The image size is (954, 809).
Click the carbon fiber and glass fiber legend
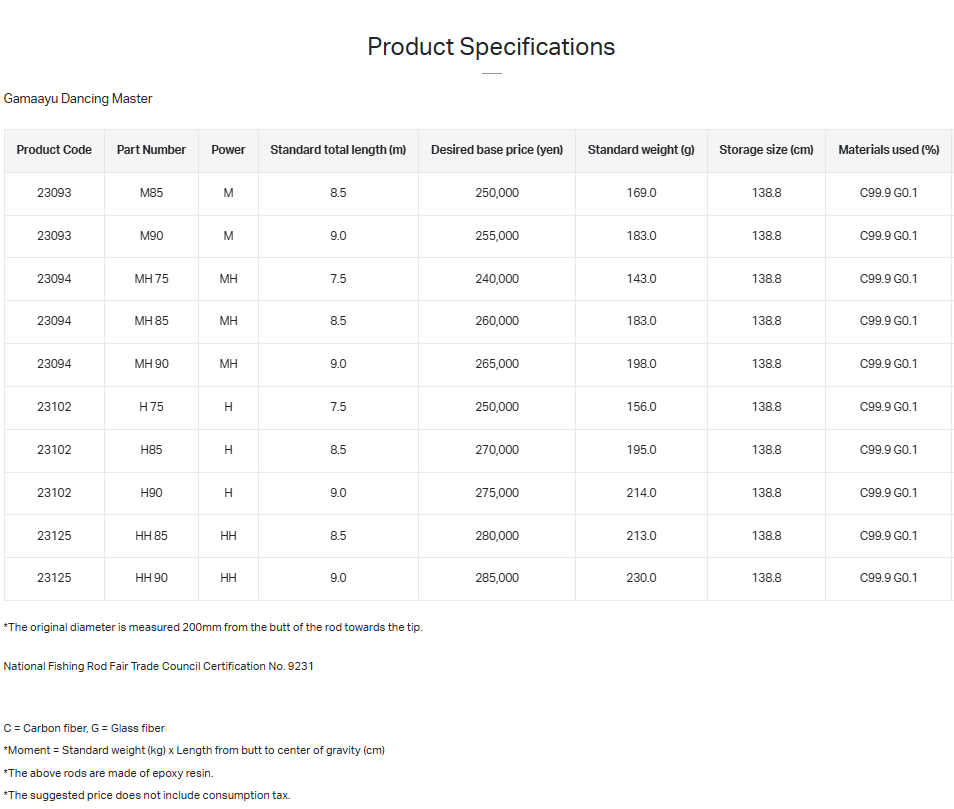(84, 729)
